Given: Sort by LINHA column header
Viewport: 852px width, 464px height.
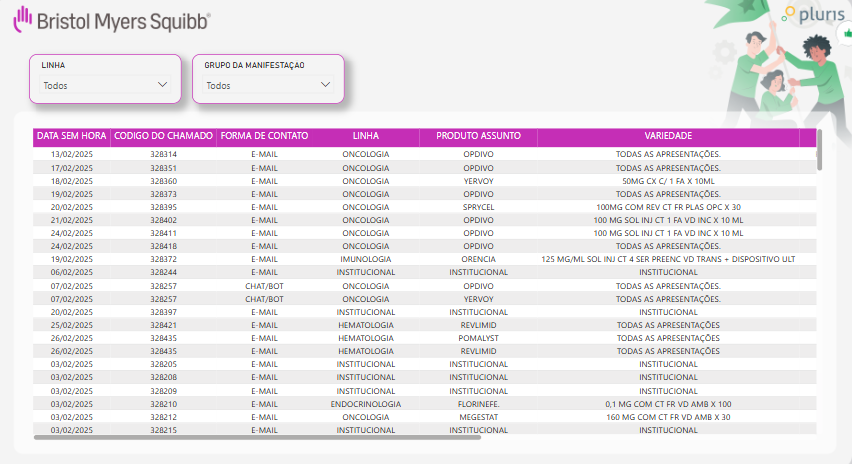Looking at the screenshot, I should (366, 136).
